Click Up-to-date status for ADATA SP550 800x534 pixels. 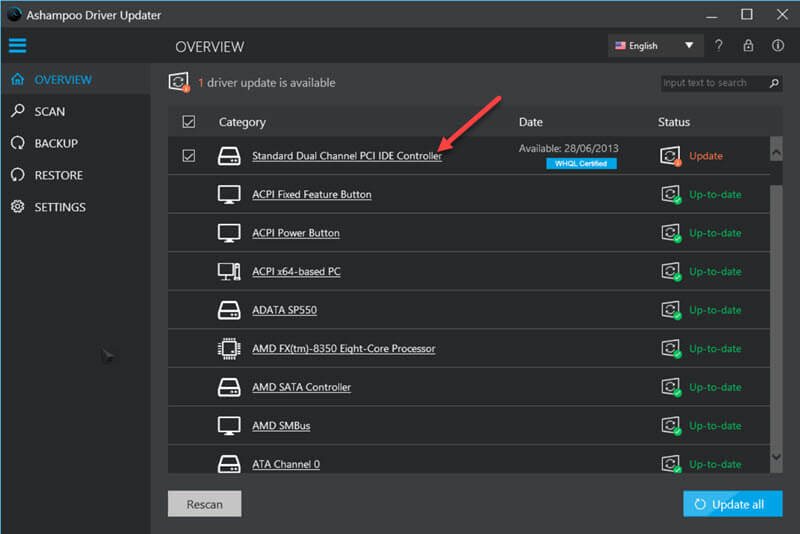tap(715, 310)
